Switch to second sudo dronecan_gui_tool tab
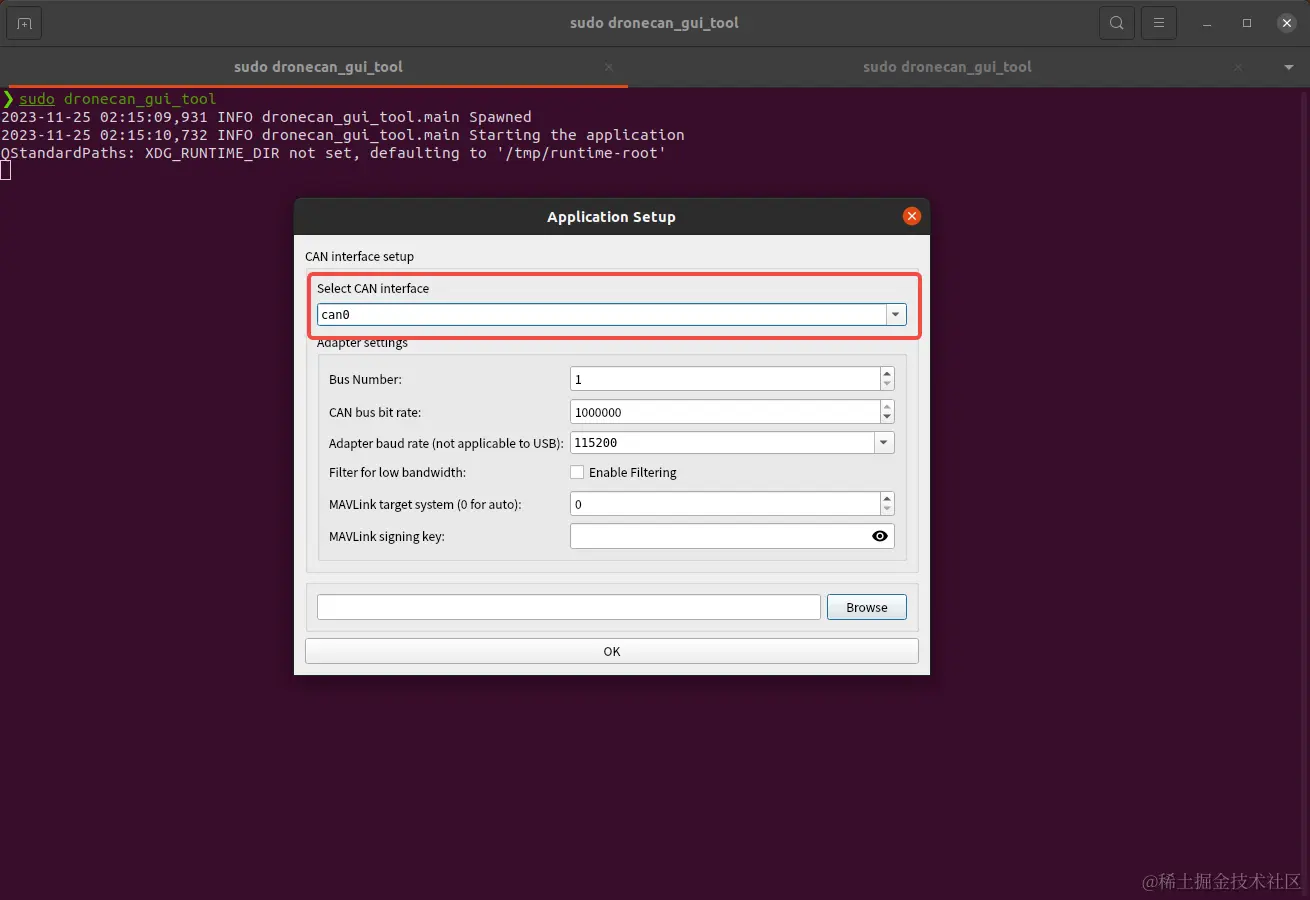Image resolution: width=1310 pixels, height=900 pixels. tap(947, 67)
